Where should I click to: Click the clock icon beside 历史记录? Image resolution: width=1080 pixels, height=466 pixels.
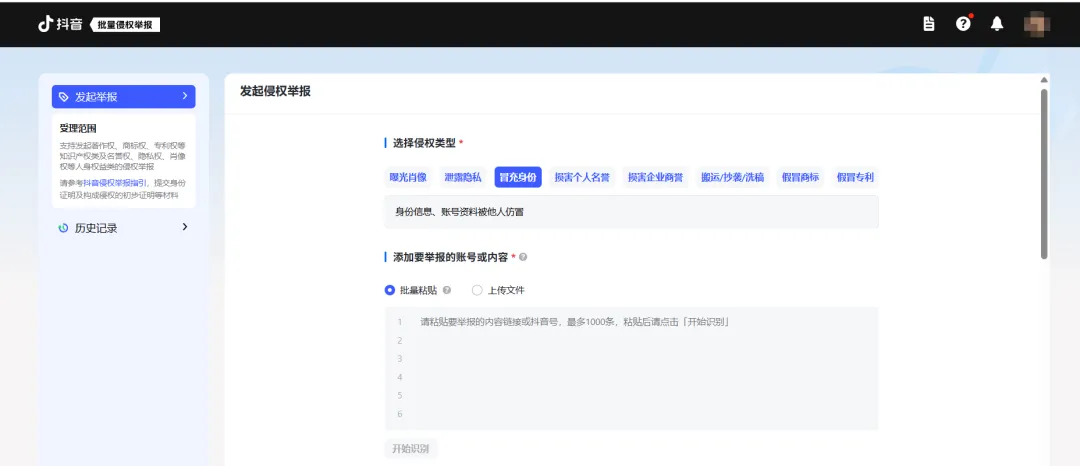(64, 228)
